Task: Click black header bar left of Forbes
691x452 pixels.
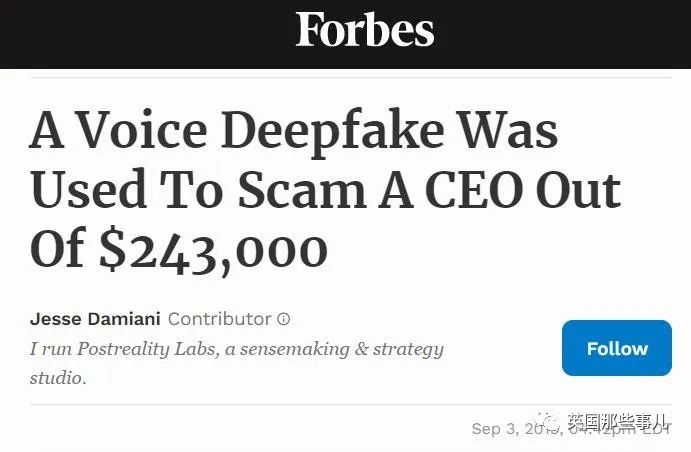Action: coord(145,33)
